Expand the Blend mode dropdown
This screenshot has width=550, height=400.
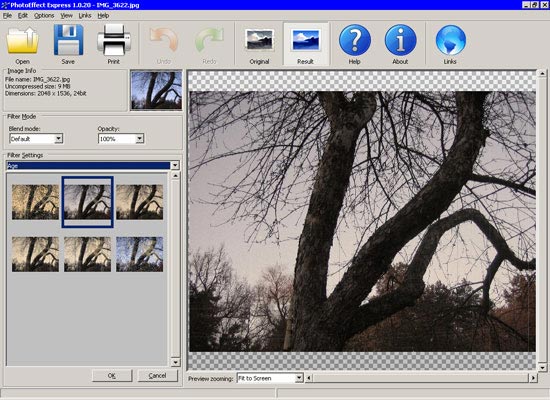tap(59, 139)
